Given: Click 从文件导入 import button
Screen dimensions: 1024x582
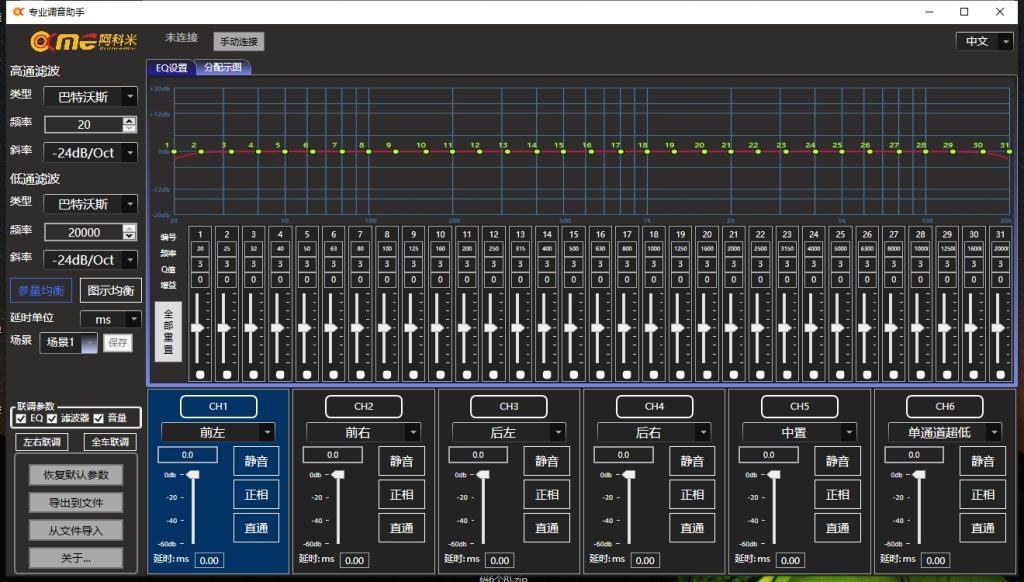Looking at the screenshot, I should coord(76,530).
